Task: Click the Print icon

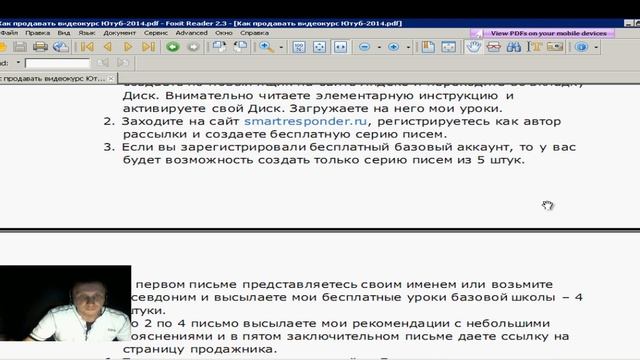Action: [x=40, y=47]
